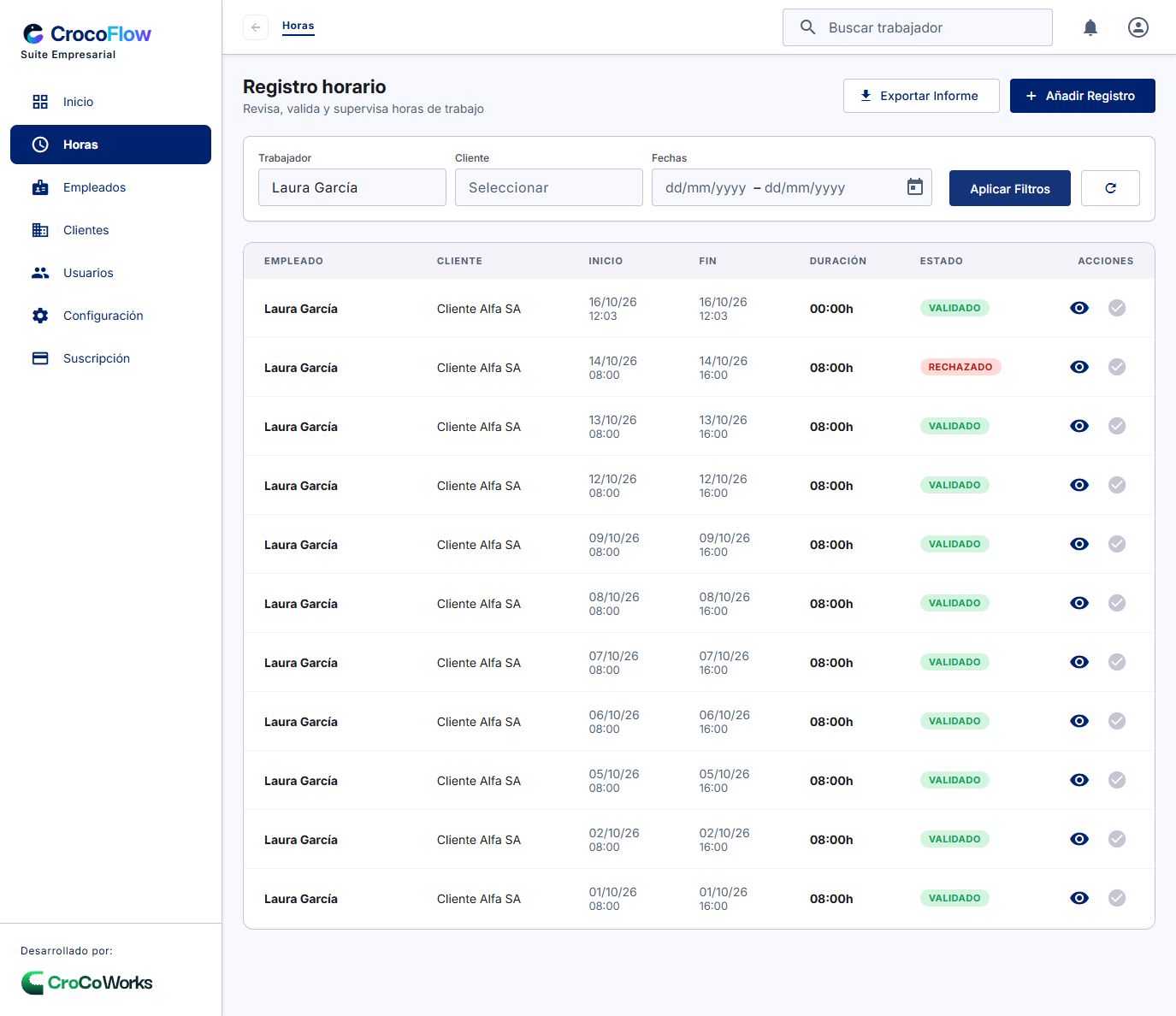Open the user account profile icon
Screen dimensions: 1176x1016
point(1138,27)
